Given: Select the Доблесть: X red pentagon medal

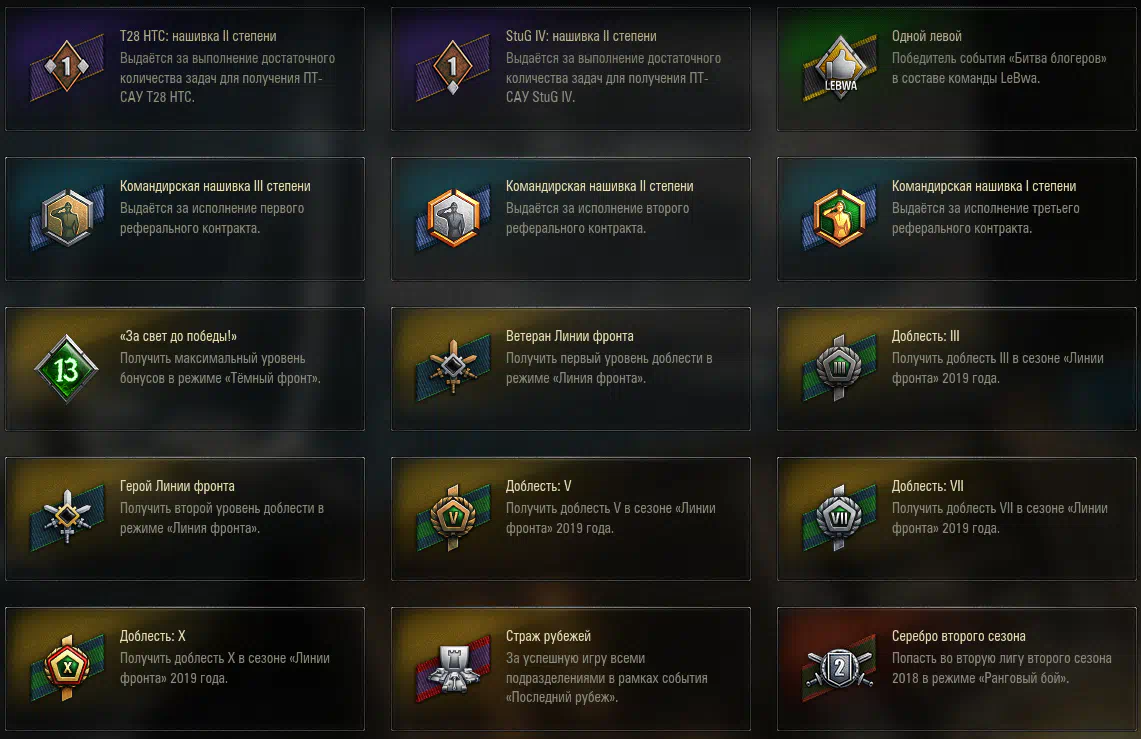Looking at the screenshot, I should (67, 668).
